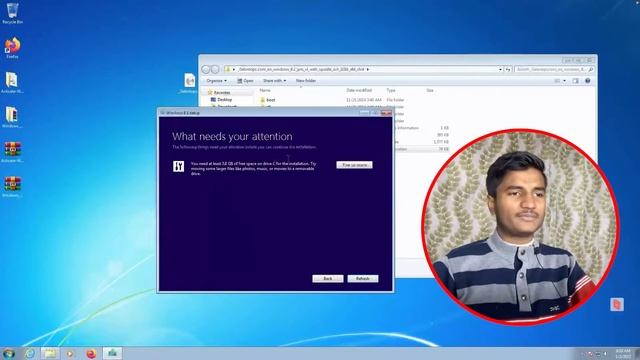Click the Explorer help question mark icon

tap(588, 81)
